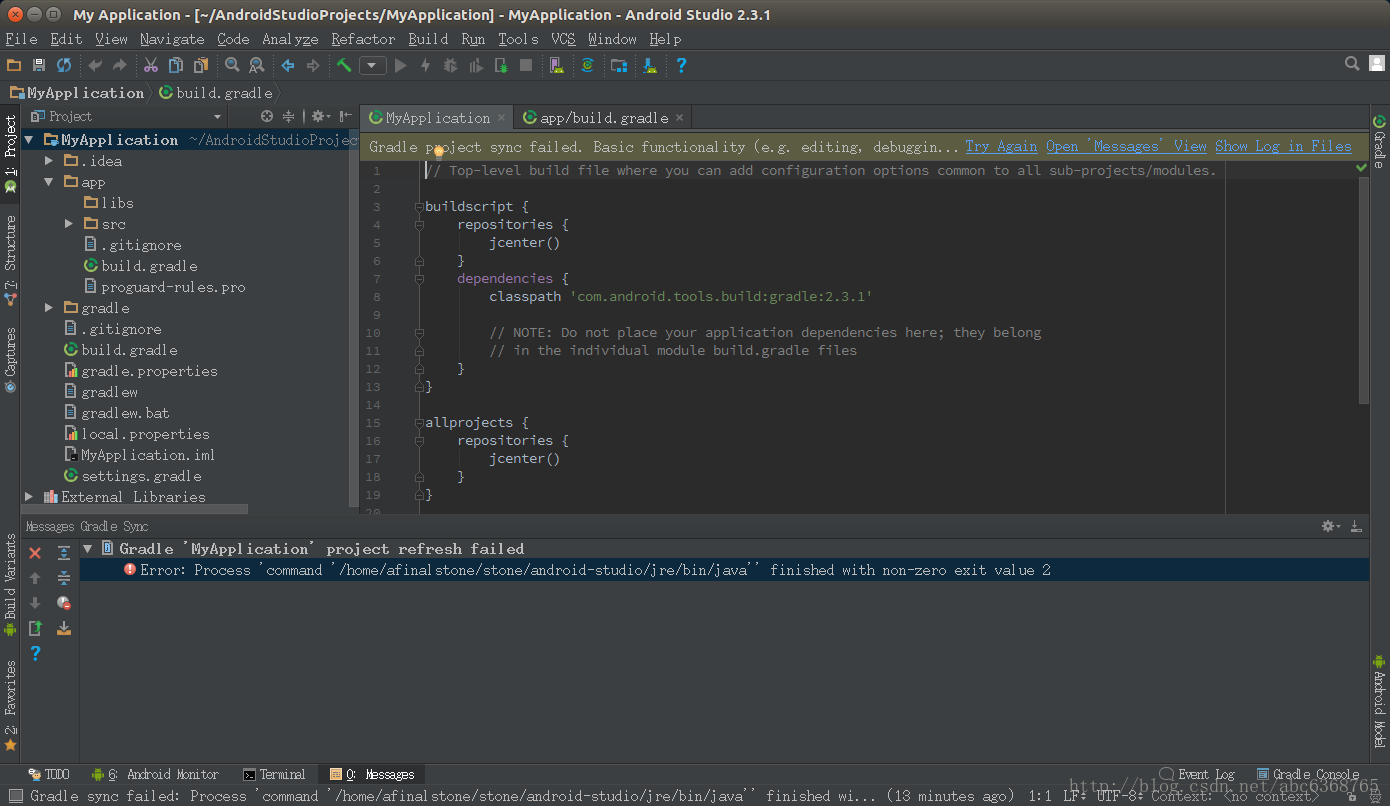Viewport: 1390px width, 806px height.
Task: Open Project panel gear settings
Action: (x=319, y=116)
